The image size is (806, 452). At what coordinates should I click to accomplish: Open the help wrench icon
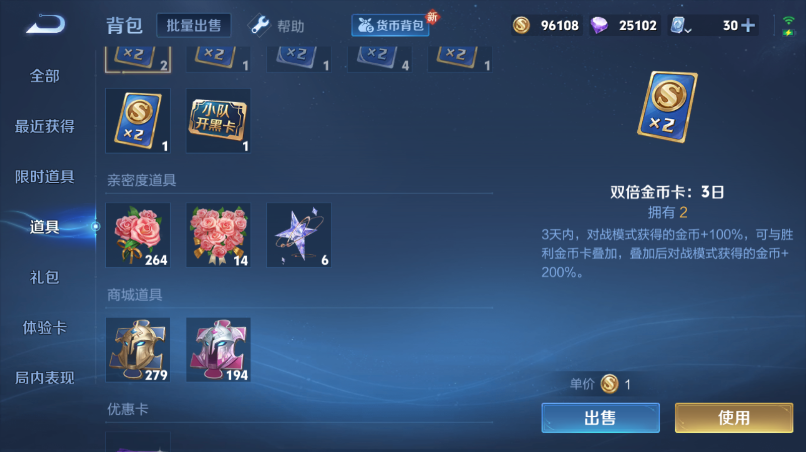coord(259,25)
